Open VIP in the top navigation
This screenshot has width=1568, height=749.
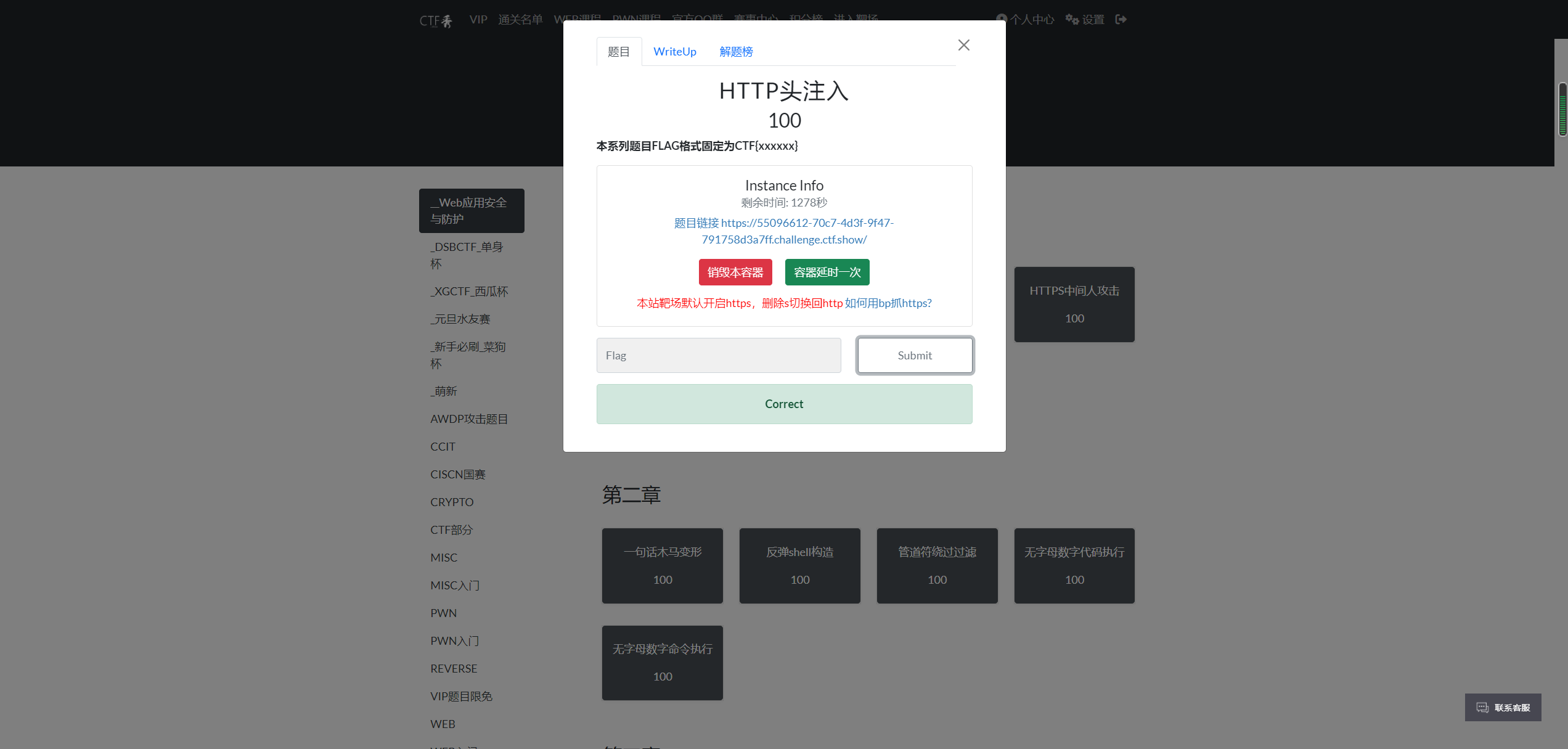point(478,20)
